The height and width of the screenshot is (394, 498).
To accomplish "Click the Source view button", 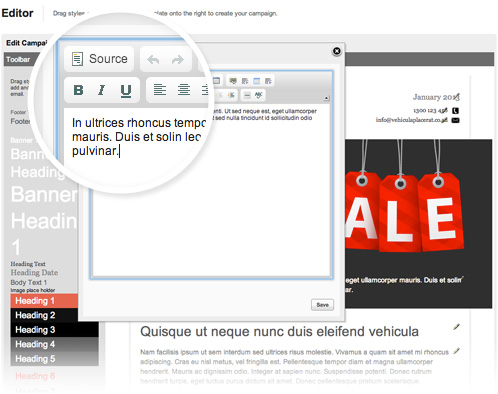I will click(99, 59).
